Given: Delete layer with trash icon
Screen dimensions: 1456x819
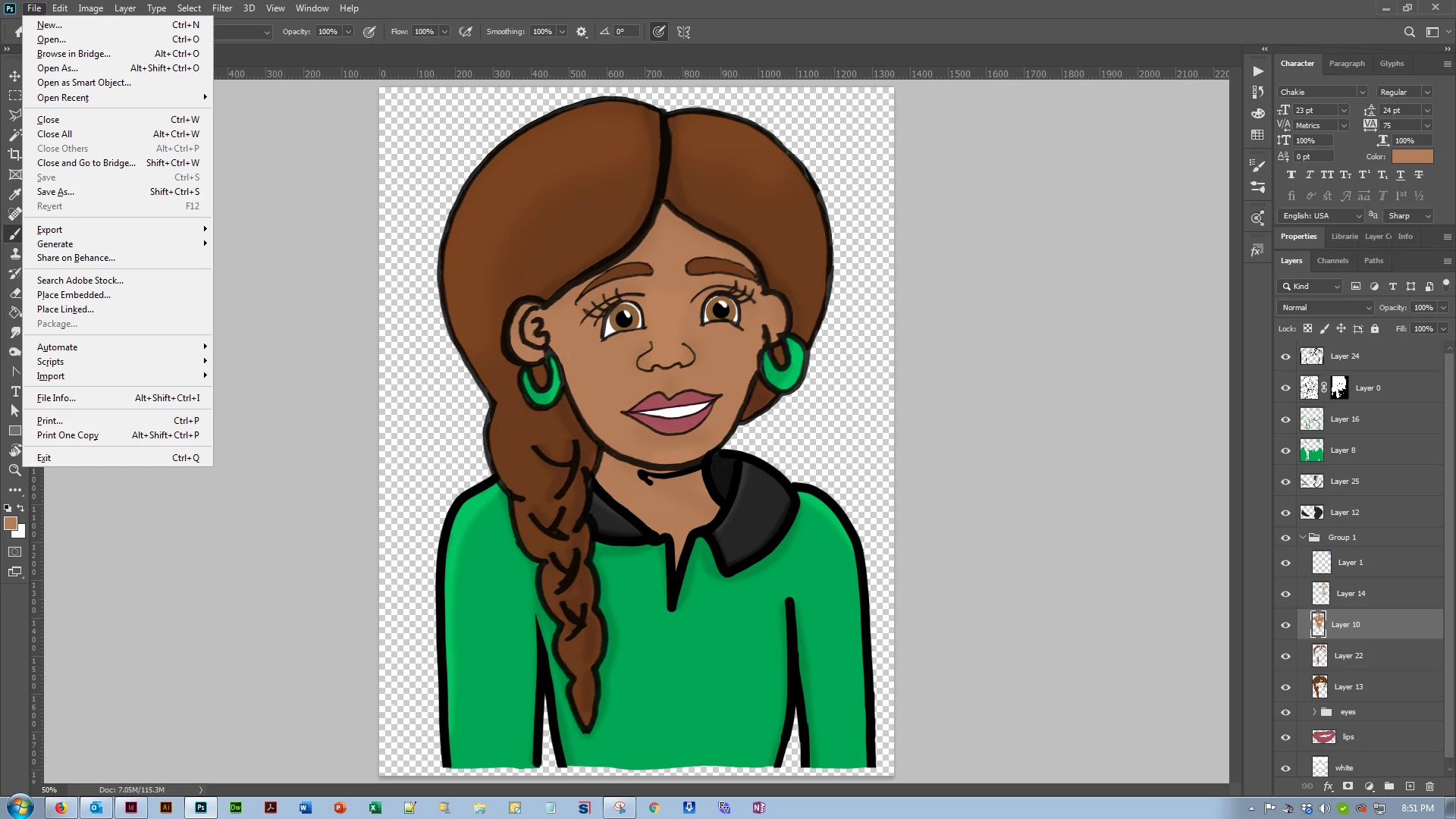Looking at the screenshot, I should (x=1430, y=786).
